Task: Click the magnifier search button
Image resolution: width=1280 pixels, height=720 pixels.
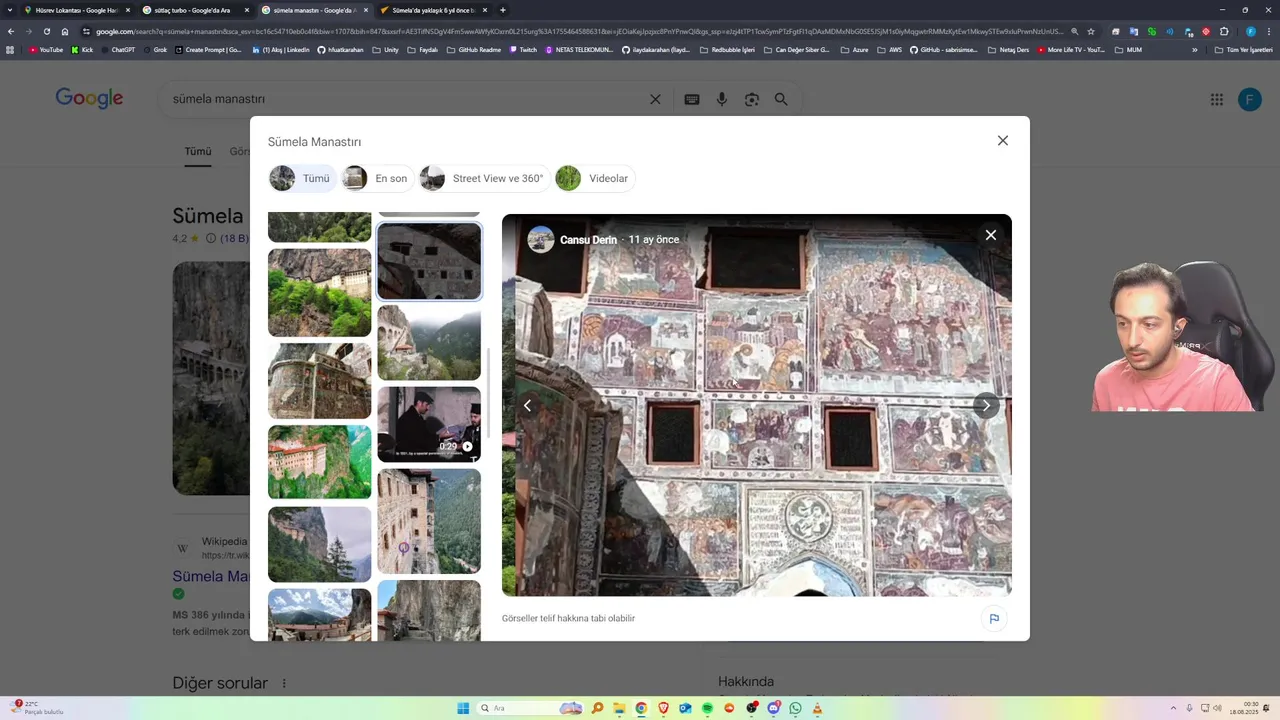Action: point(781,99)
